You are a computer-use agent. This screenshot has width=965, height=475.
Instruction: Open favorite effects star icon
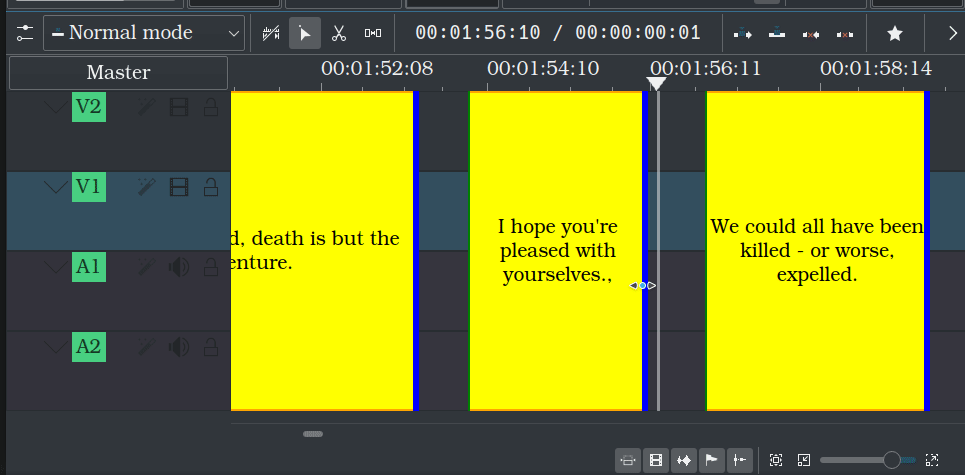(895, 33)
